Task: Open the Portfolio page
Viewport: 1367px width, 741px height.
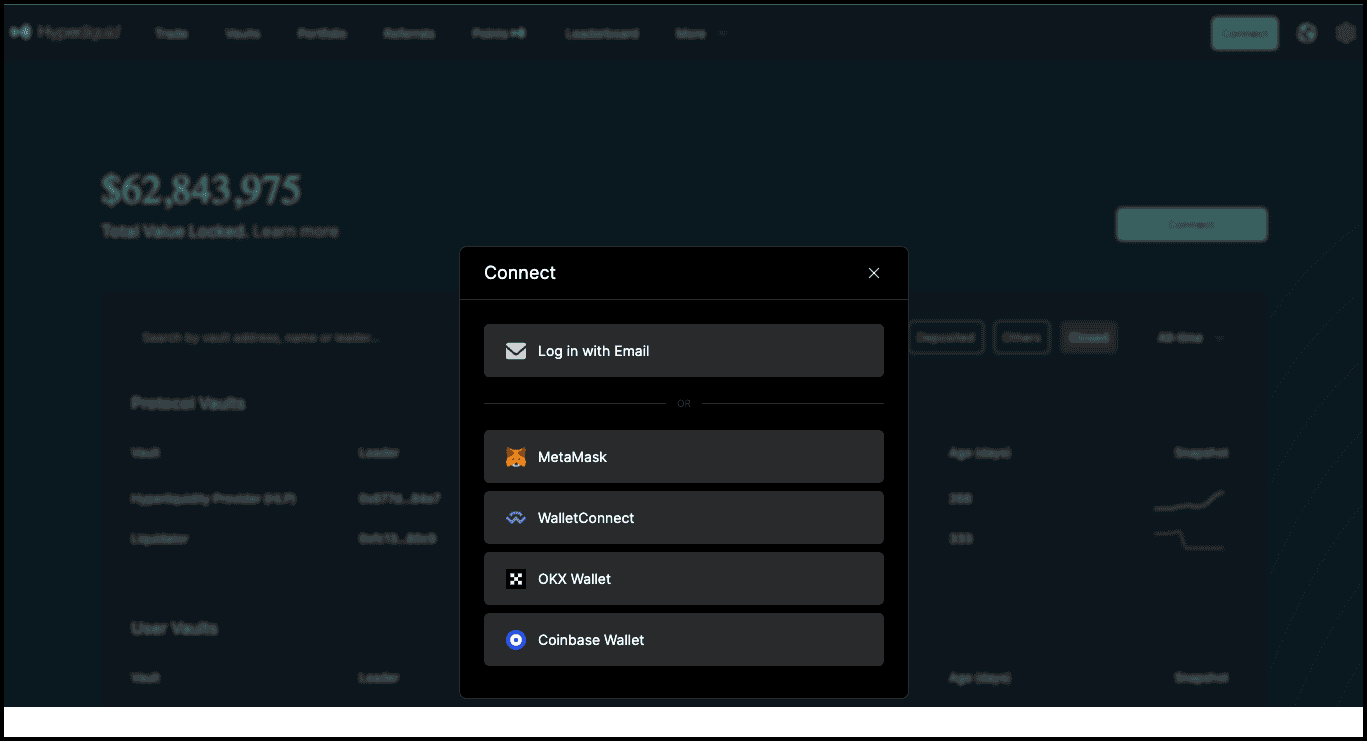Action: [322, 34]
